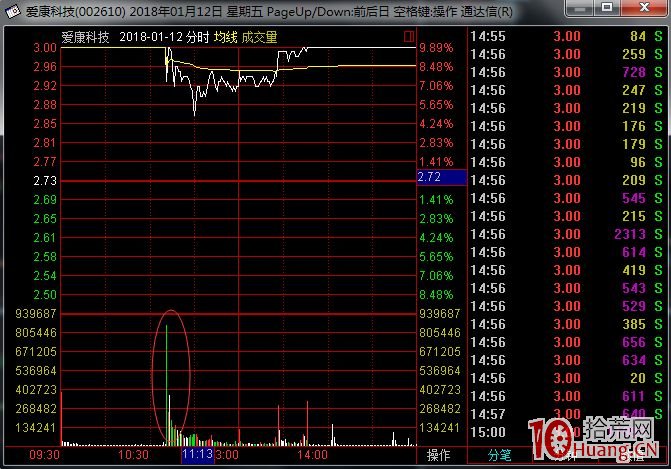
Task: Select the tick row with volume 96
Action: 566,162
